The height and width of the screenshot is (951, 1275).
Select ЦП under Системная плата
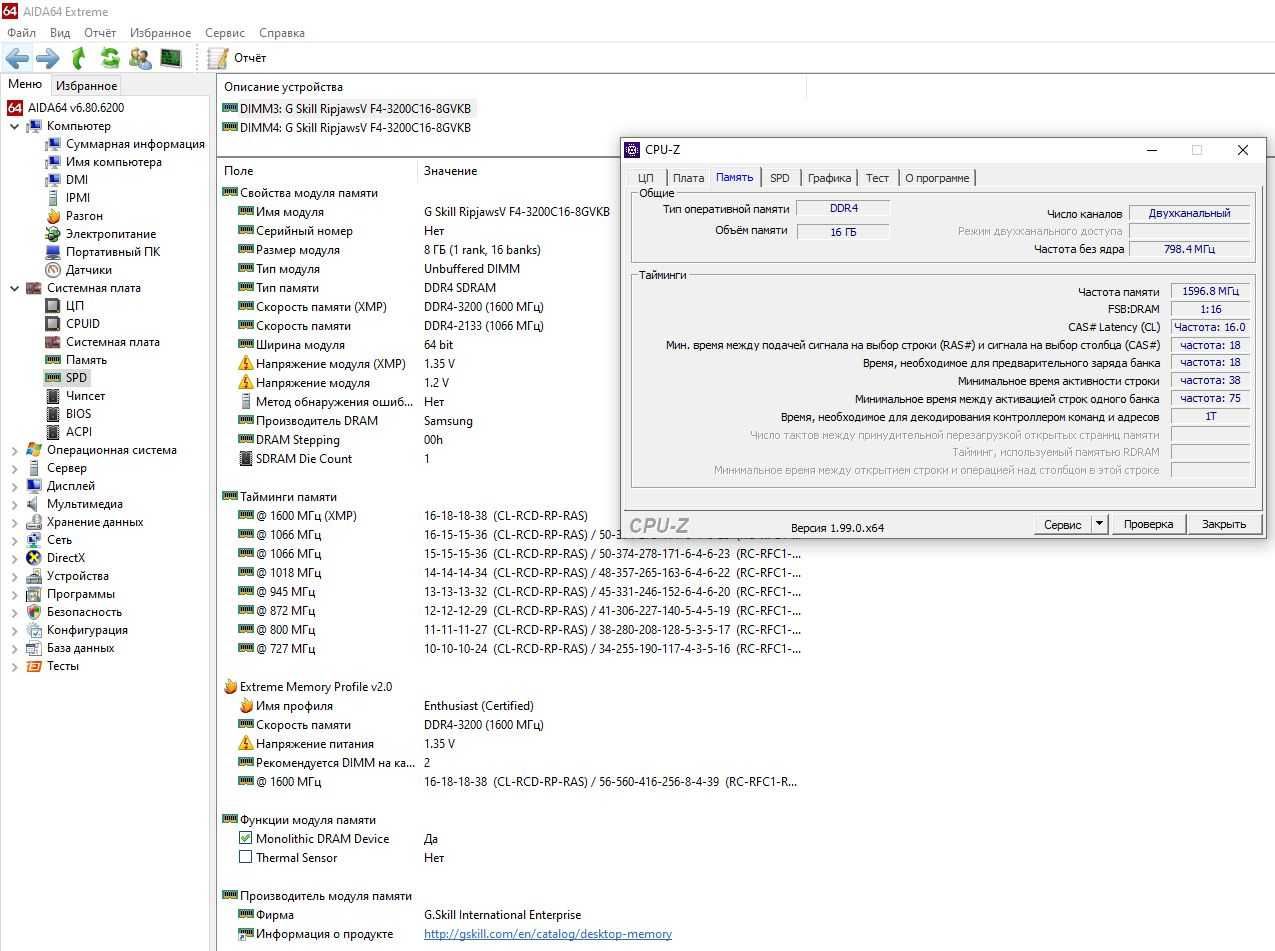75,306
